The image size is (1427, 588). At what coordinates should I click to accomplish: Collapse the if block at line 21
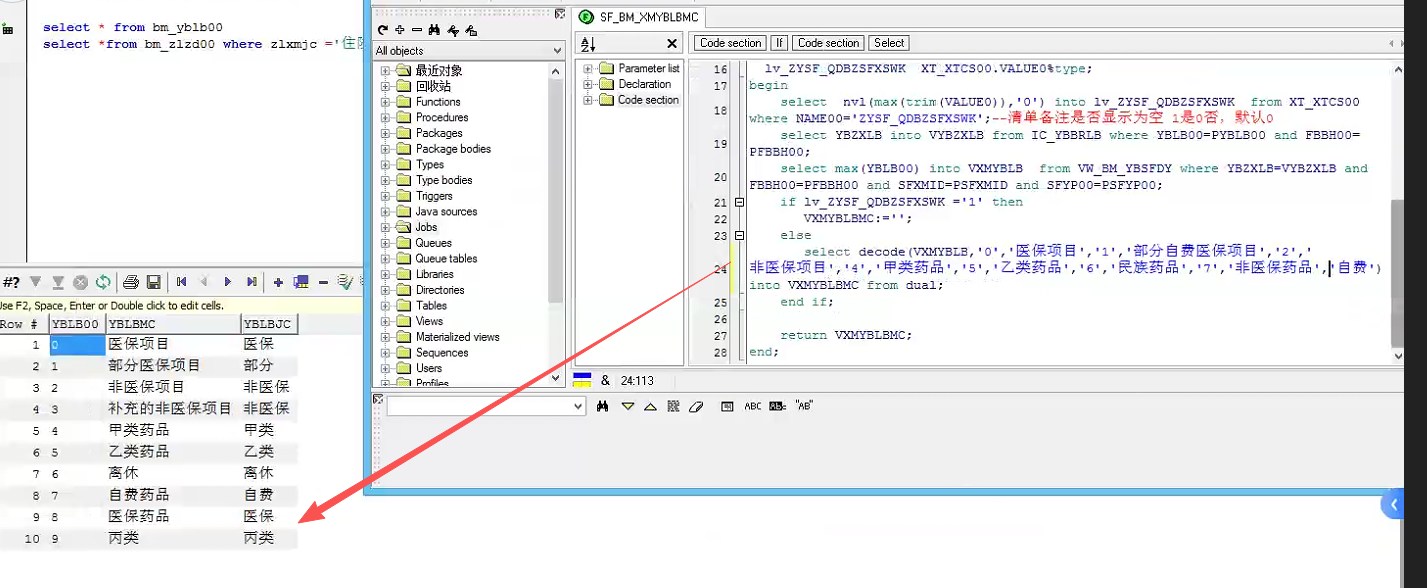(739, 202)
